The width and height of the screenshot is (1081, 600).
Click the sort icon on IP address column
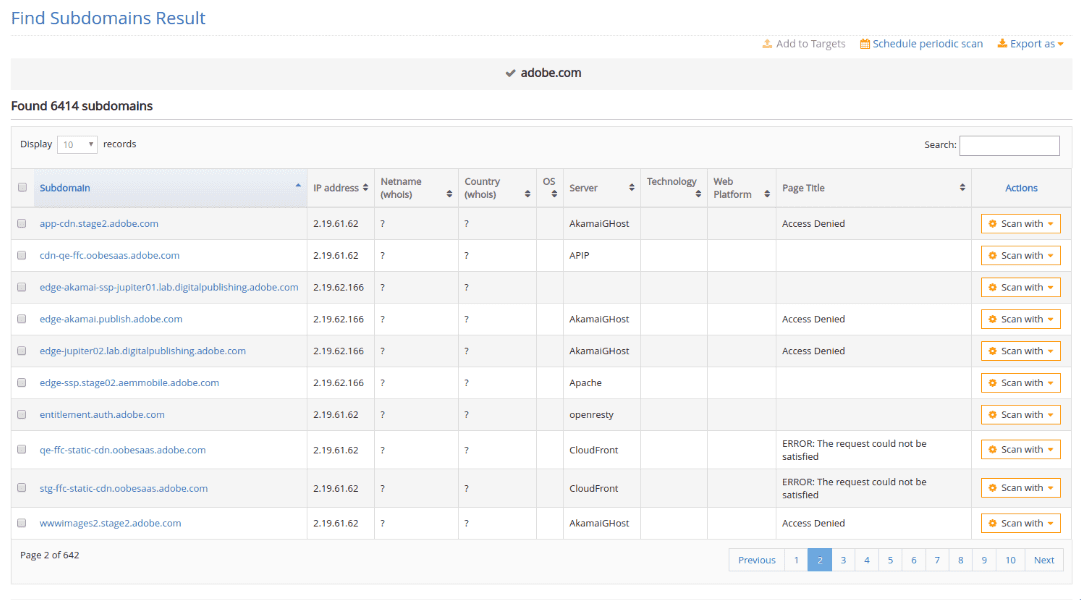[x=366, y=187]
